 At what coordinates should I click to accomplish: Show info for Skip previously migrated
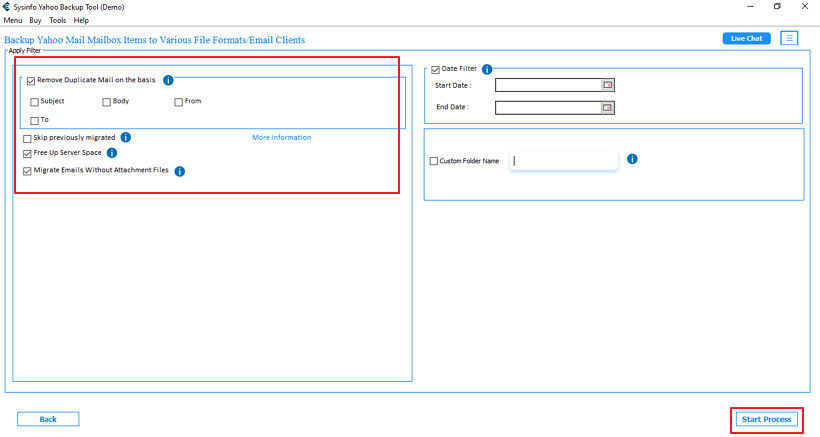126,137
